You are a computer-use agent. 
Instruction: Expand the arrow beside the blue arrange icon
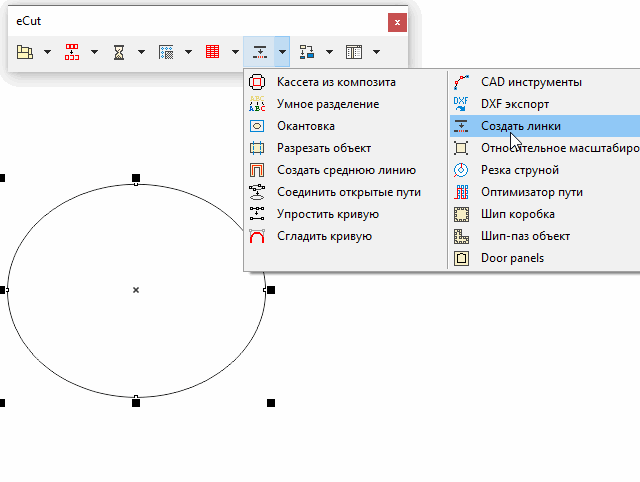tap(329, 52)
